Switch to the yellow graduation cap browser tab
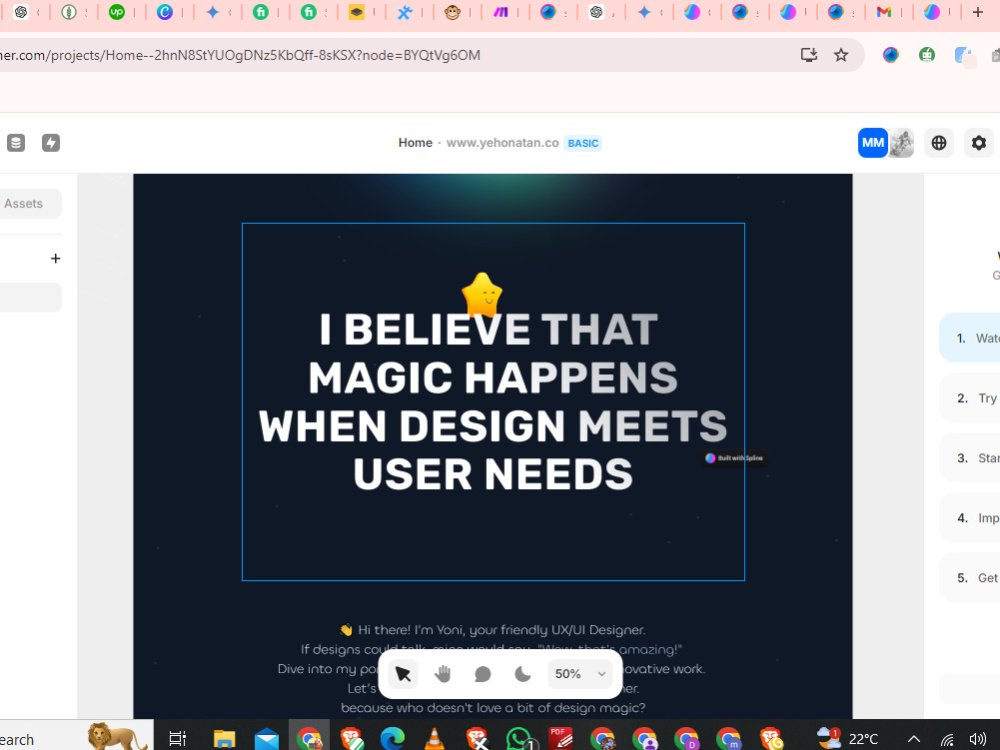The image size is (1000, 750). click(357, 12)
